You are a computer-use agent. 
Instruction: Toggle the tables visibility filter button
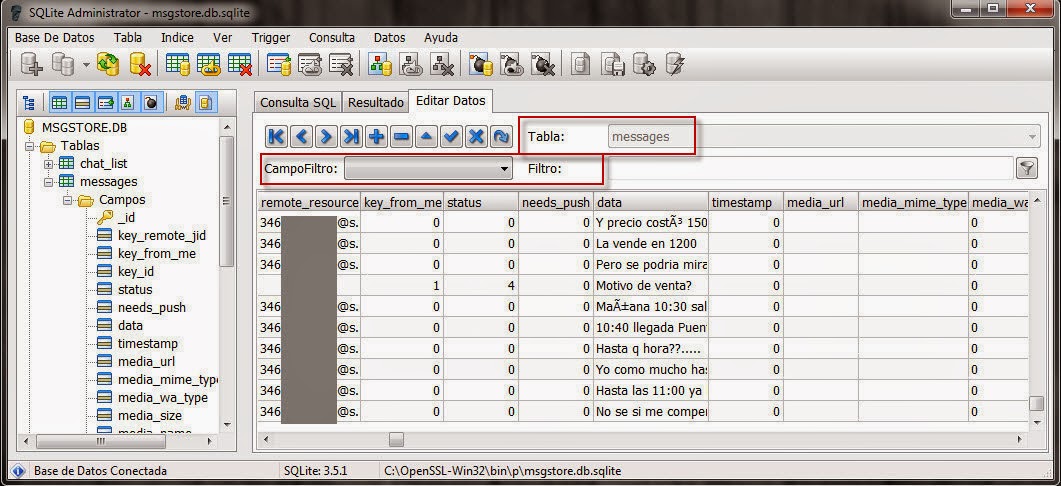click(60, 103)
